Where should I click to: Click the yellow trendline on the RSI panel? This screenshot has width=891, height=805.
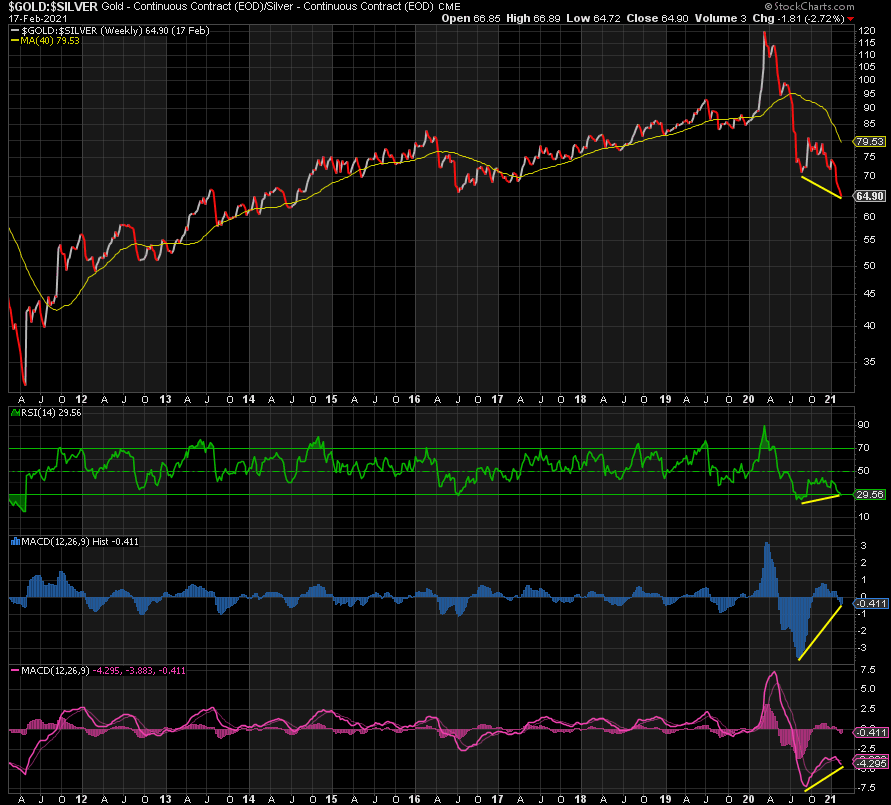click(822, 498)
